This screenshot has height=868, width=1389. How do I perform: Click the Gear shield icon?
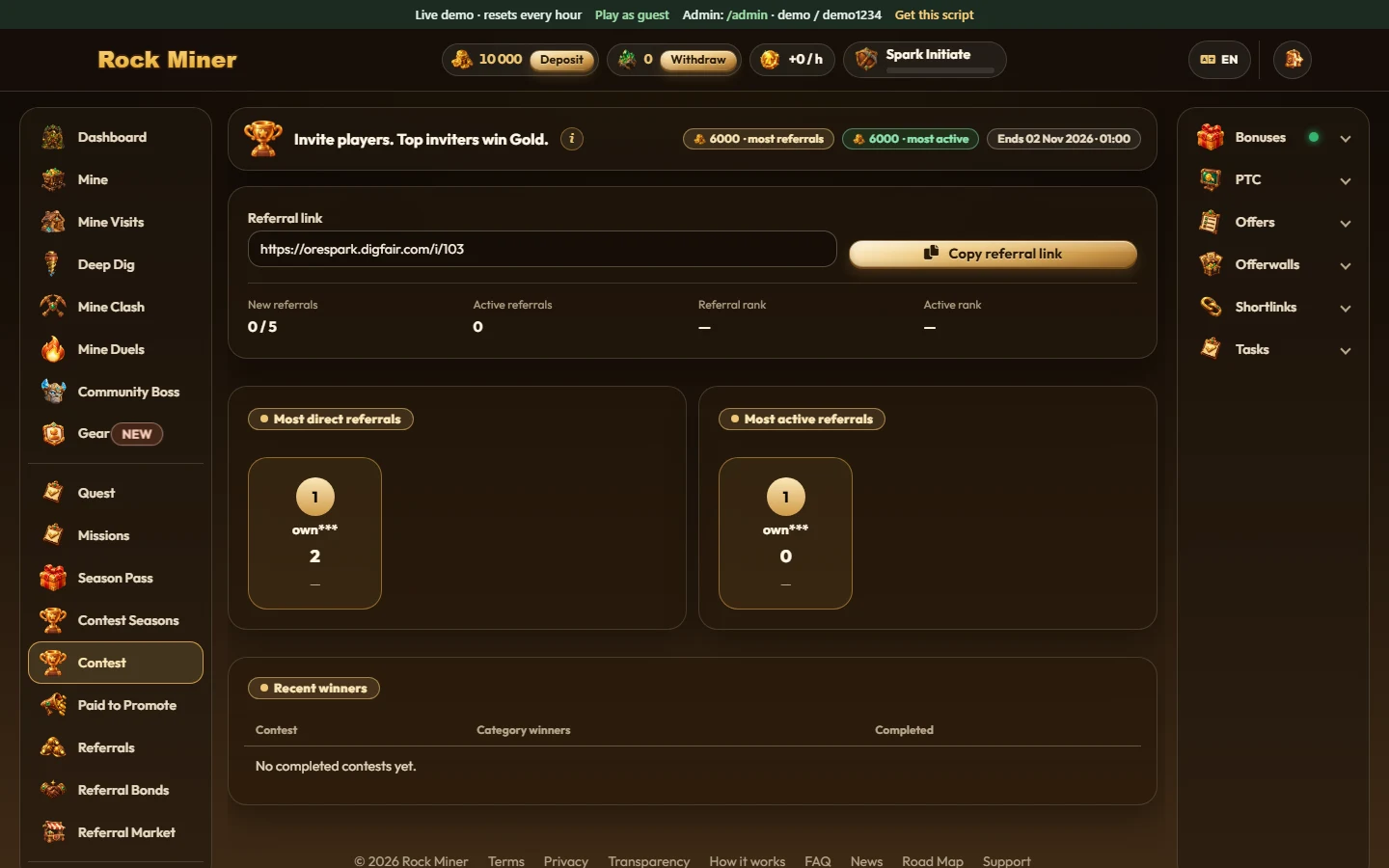53,434
